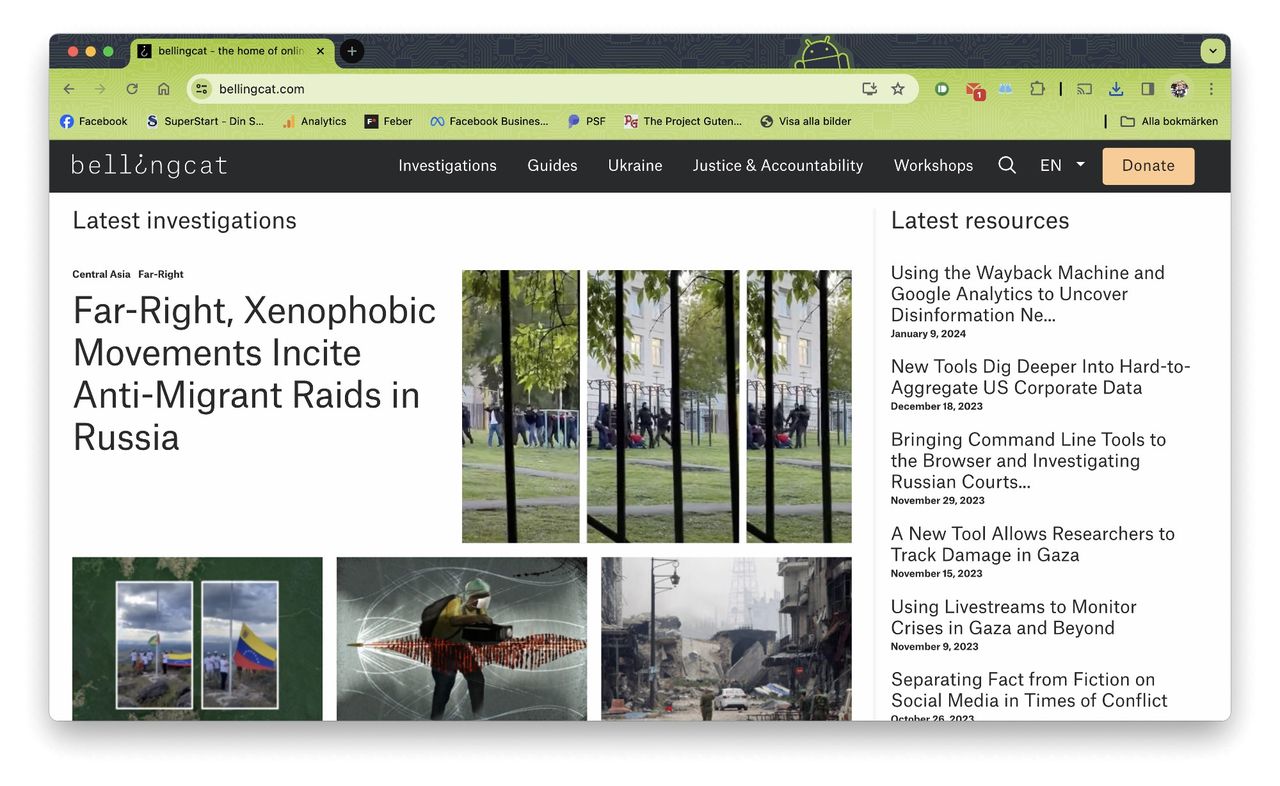Viewport: 1280px width, 786px height.
Task: Toggle the browser side panel
Action: [x=1148, y=89]
